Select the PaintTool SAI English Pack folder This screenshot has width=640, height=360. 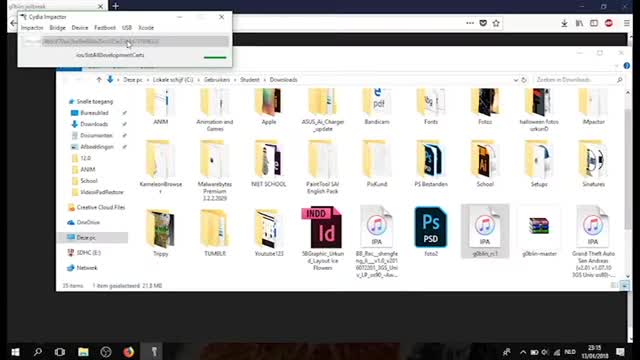[323, 167]
